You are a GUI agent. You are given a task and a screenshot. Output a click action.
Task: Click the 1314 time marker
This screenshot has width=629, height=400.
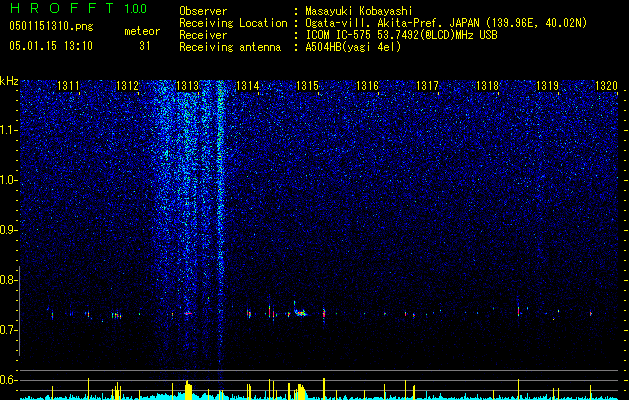(x=248, y=85)
